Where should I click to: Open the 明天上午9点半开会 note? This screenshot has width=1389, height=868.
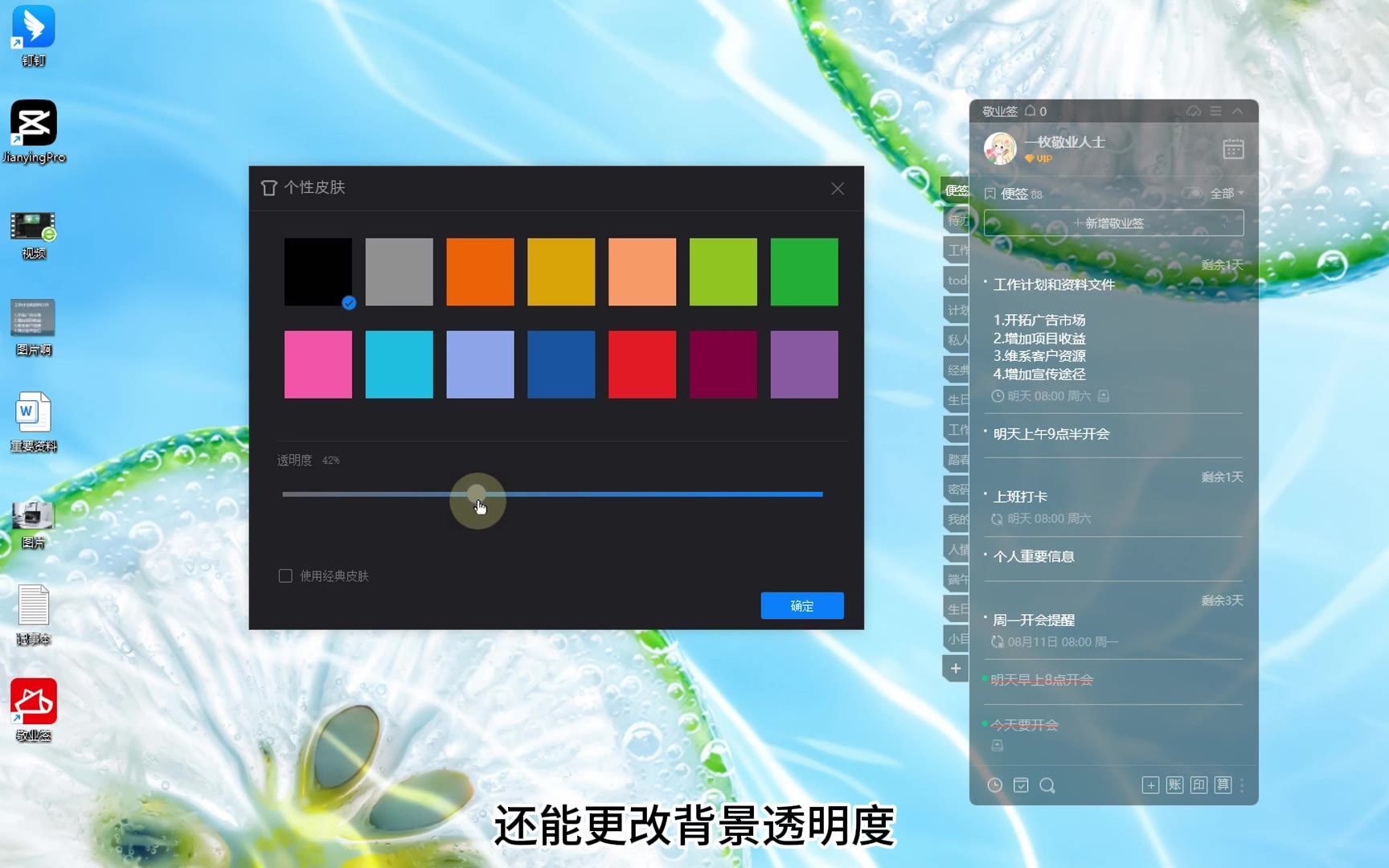point(1051,434)
